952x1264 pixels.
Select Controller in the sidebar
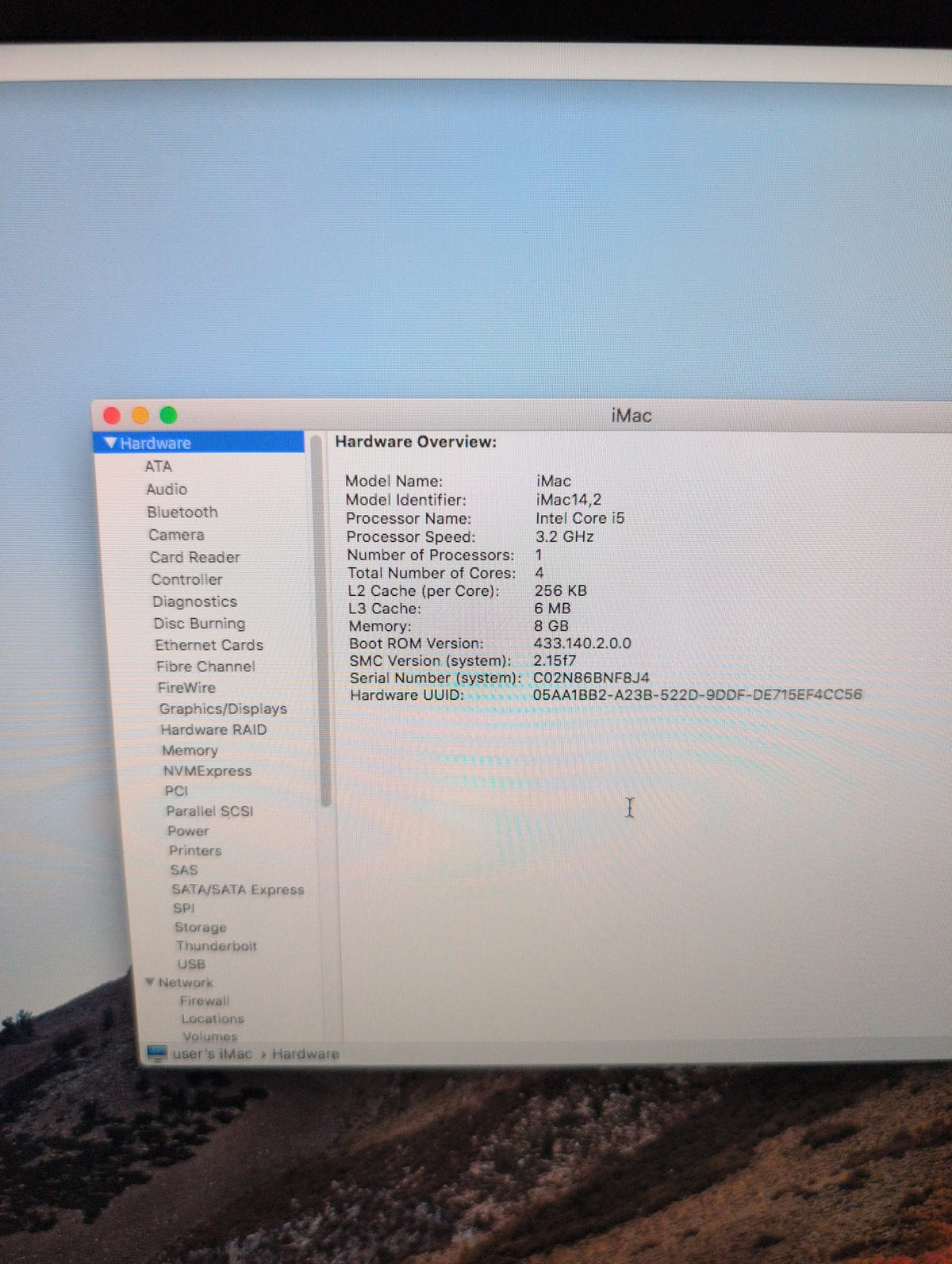pos(187,579)
